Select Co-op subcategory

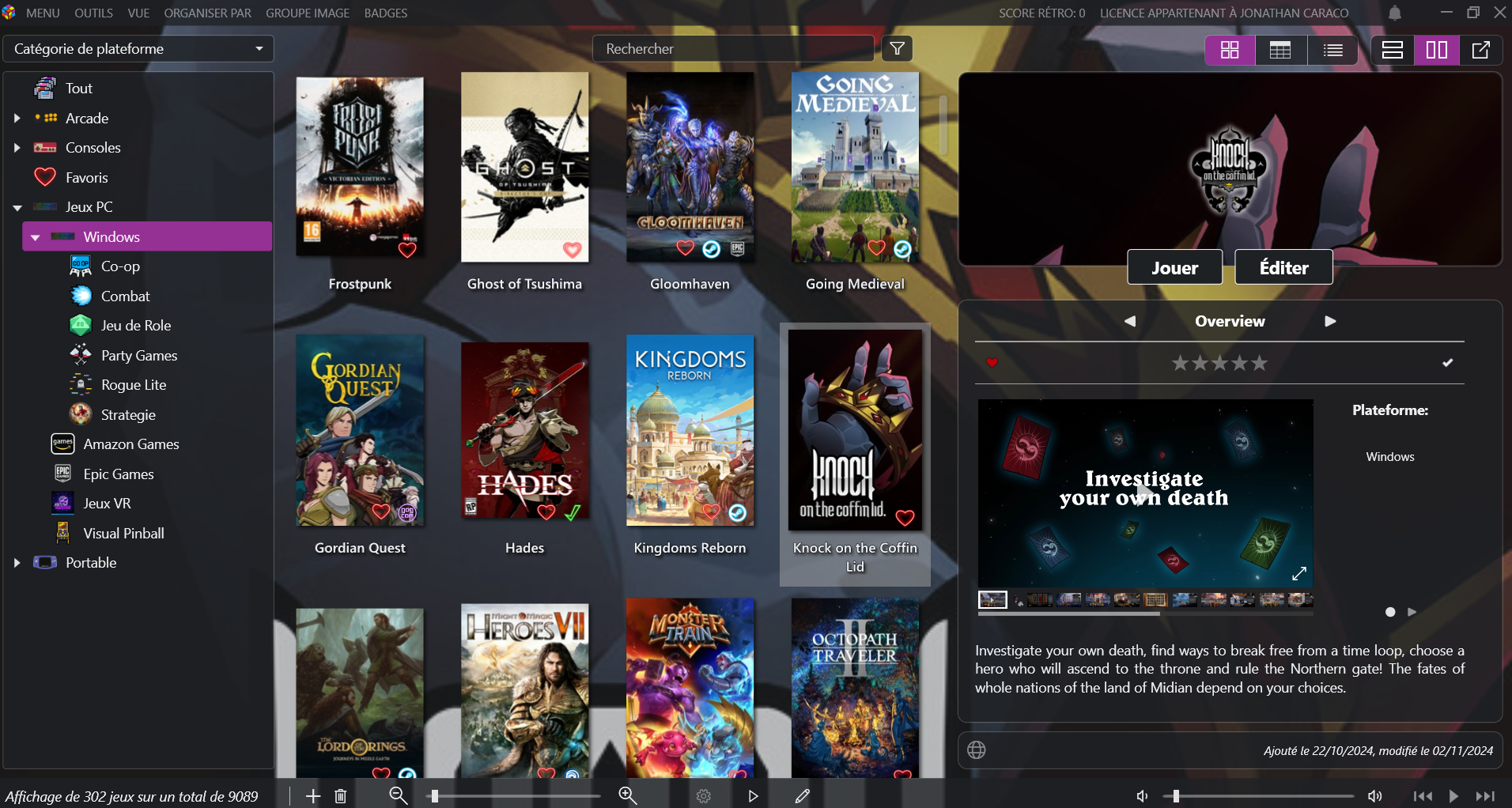[x=120, y=266]
